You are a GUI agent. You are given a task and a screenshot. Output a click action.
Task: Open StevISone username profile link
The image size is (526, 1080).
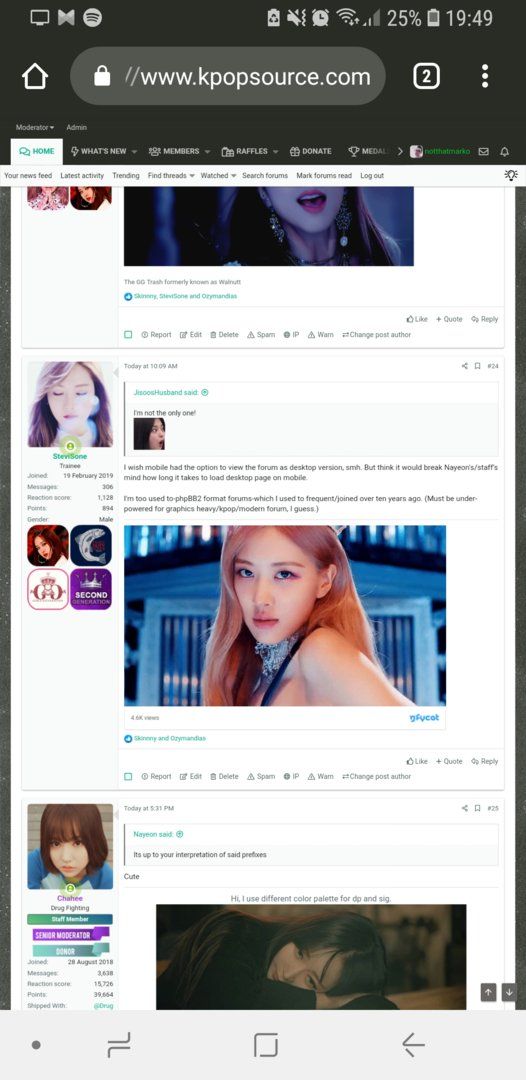[70, 456]
